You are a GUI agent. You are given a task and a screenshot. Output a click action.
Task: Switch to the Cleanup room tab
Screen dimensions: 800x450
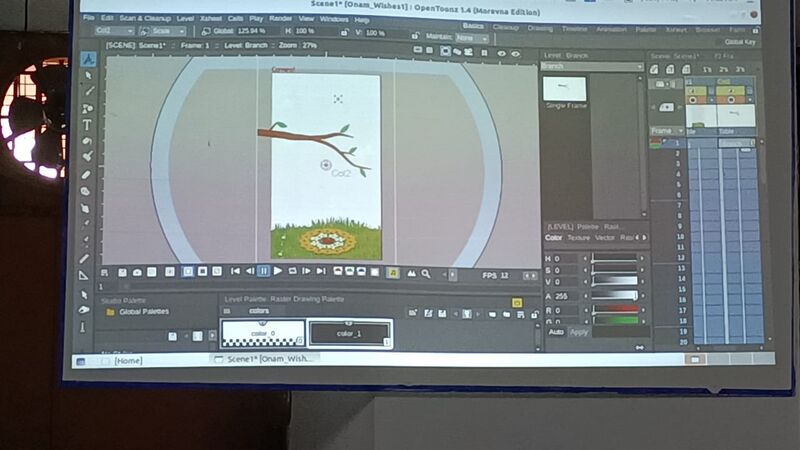(x=506, y=27)
